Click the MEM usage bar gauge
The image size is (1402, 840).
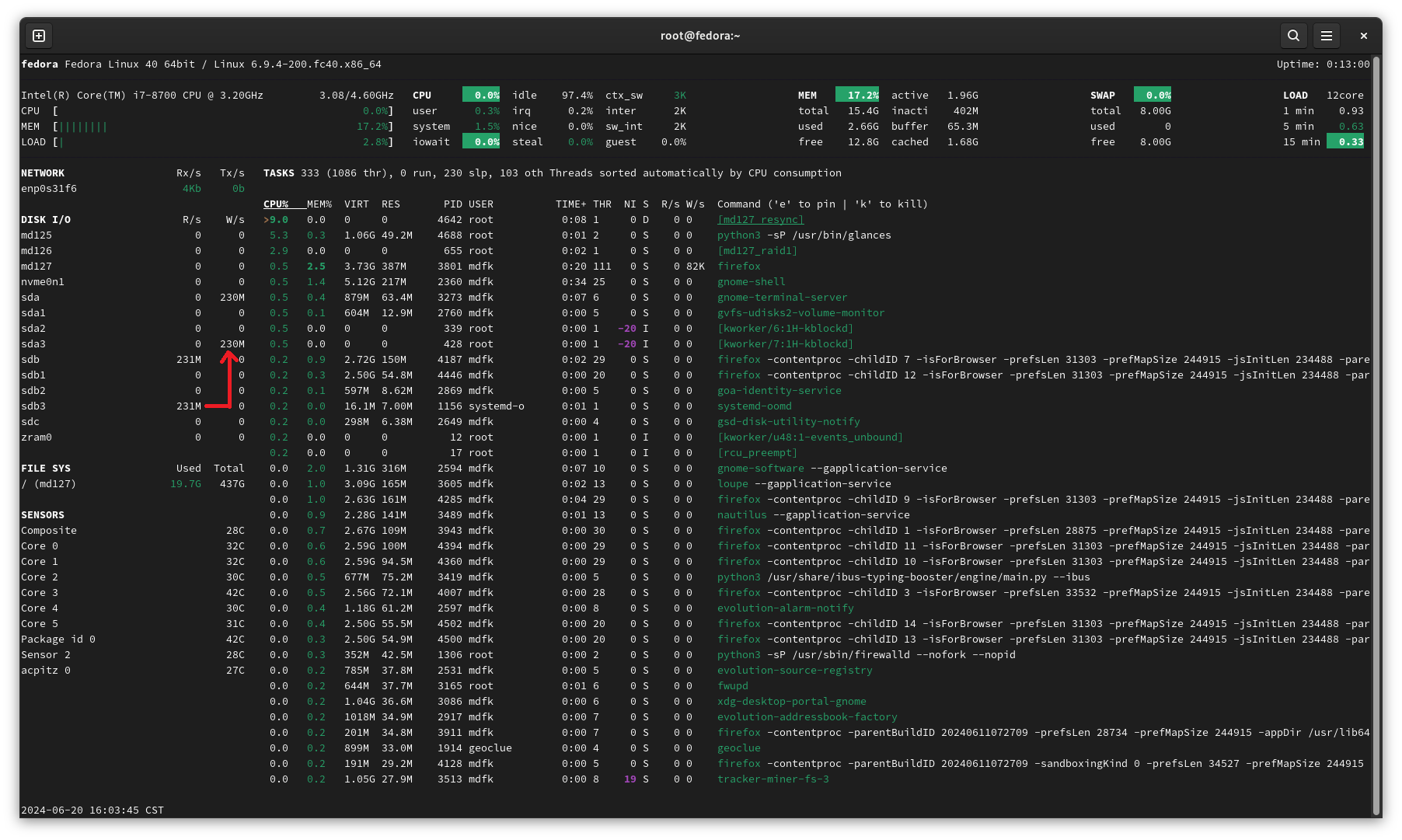[x=222, y=127]
